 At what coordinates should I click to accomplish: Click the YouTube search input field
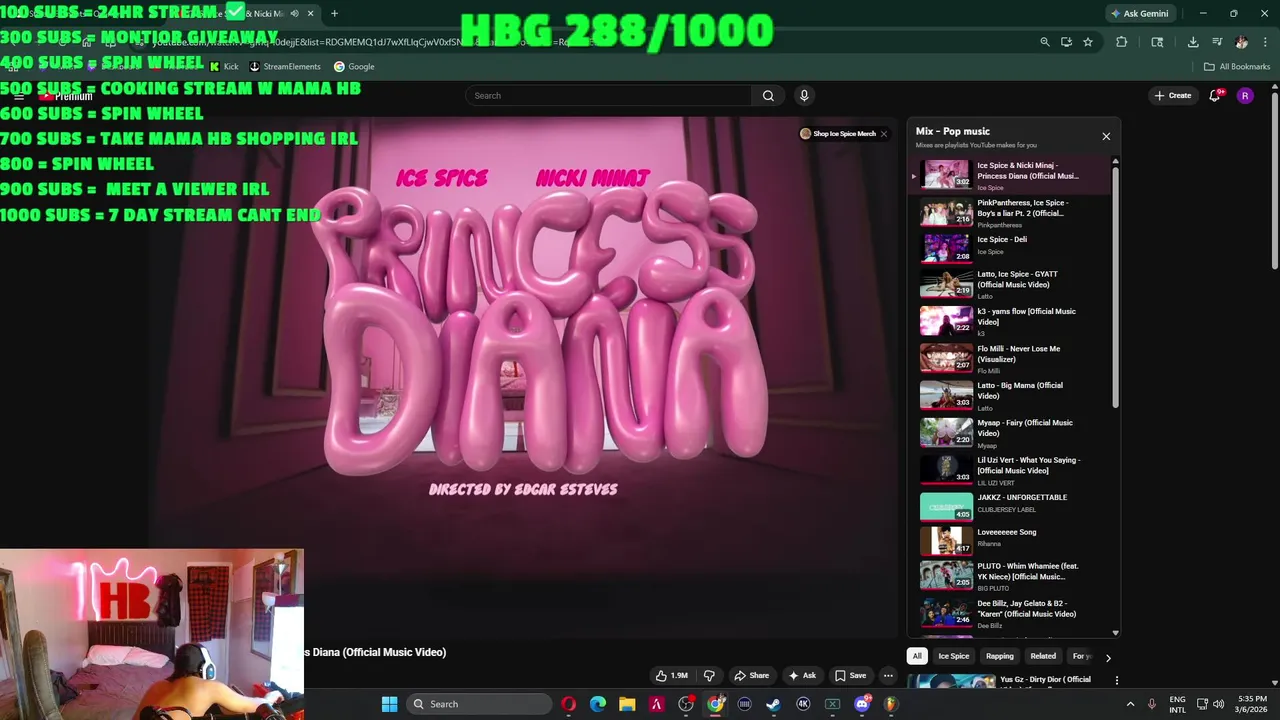[608, 96]
